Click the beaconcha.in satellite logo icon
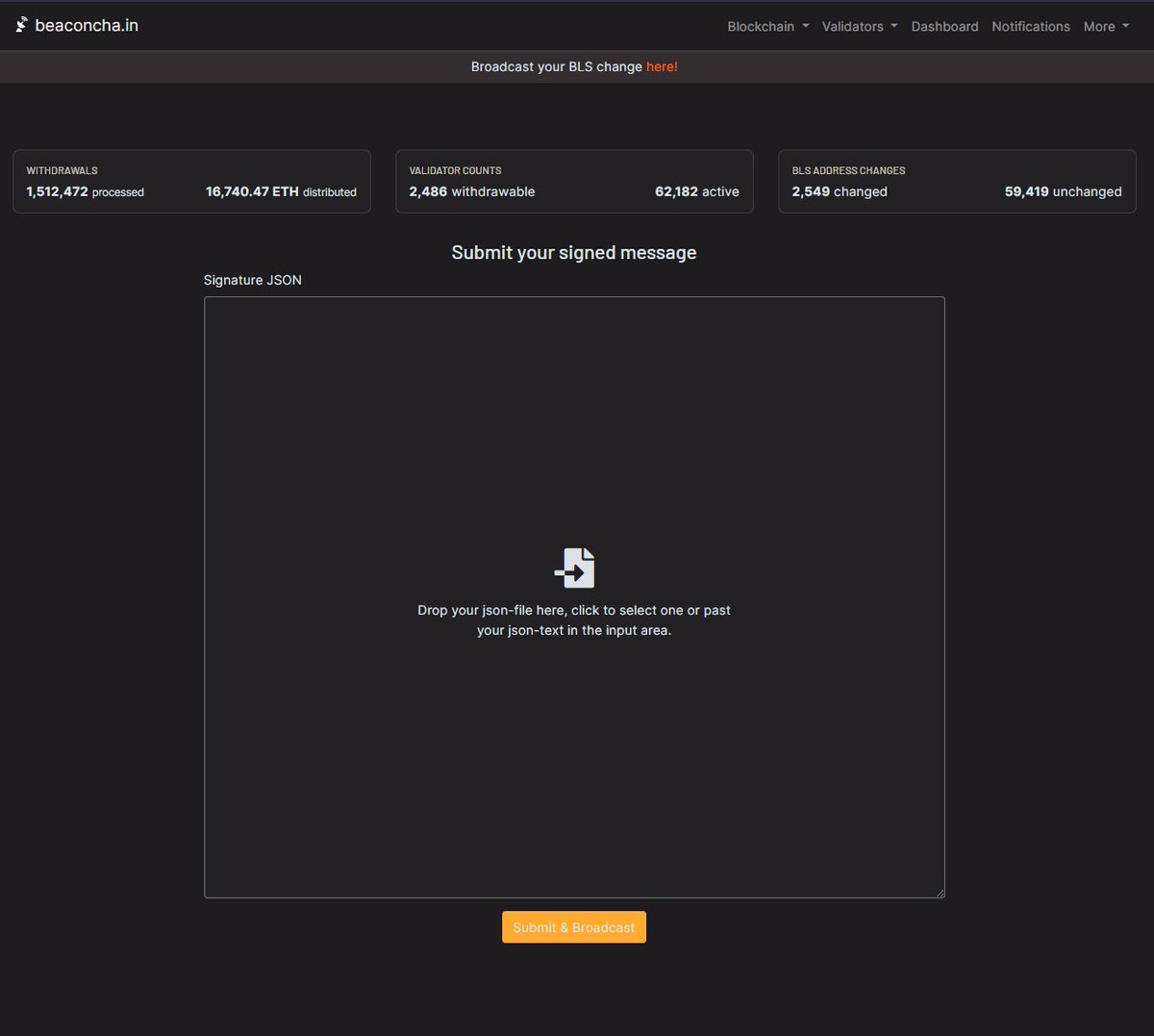The width and height of the screenshot is (1154, 1036). 21,25
